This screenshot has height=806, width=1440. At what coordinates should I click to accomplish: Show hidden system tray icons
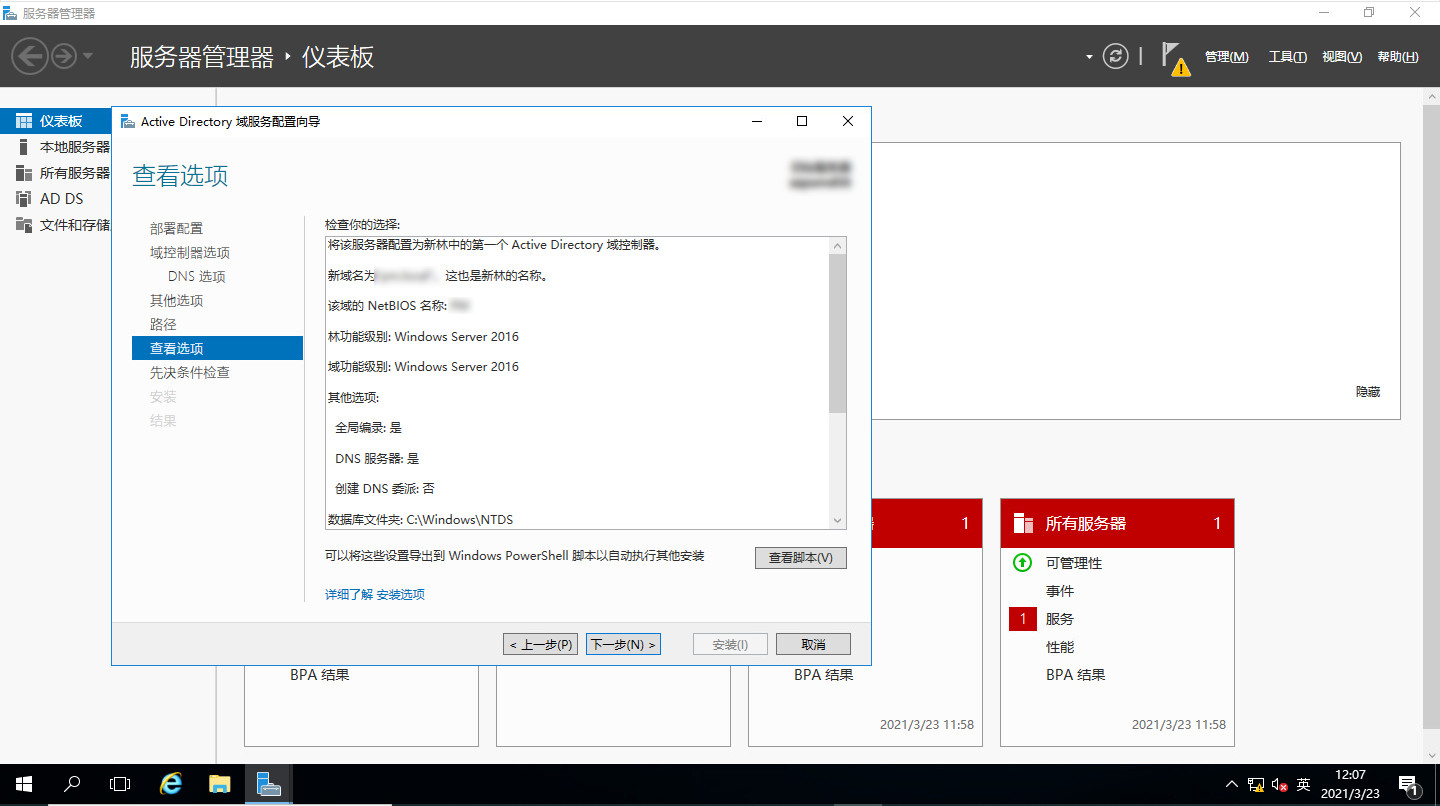1231,785
